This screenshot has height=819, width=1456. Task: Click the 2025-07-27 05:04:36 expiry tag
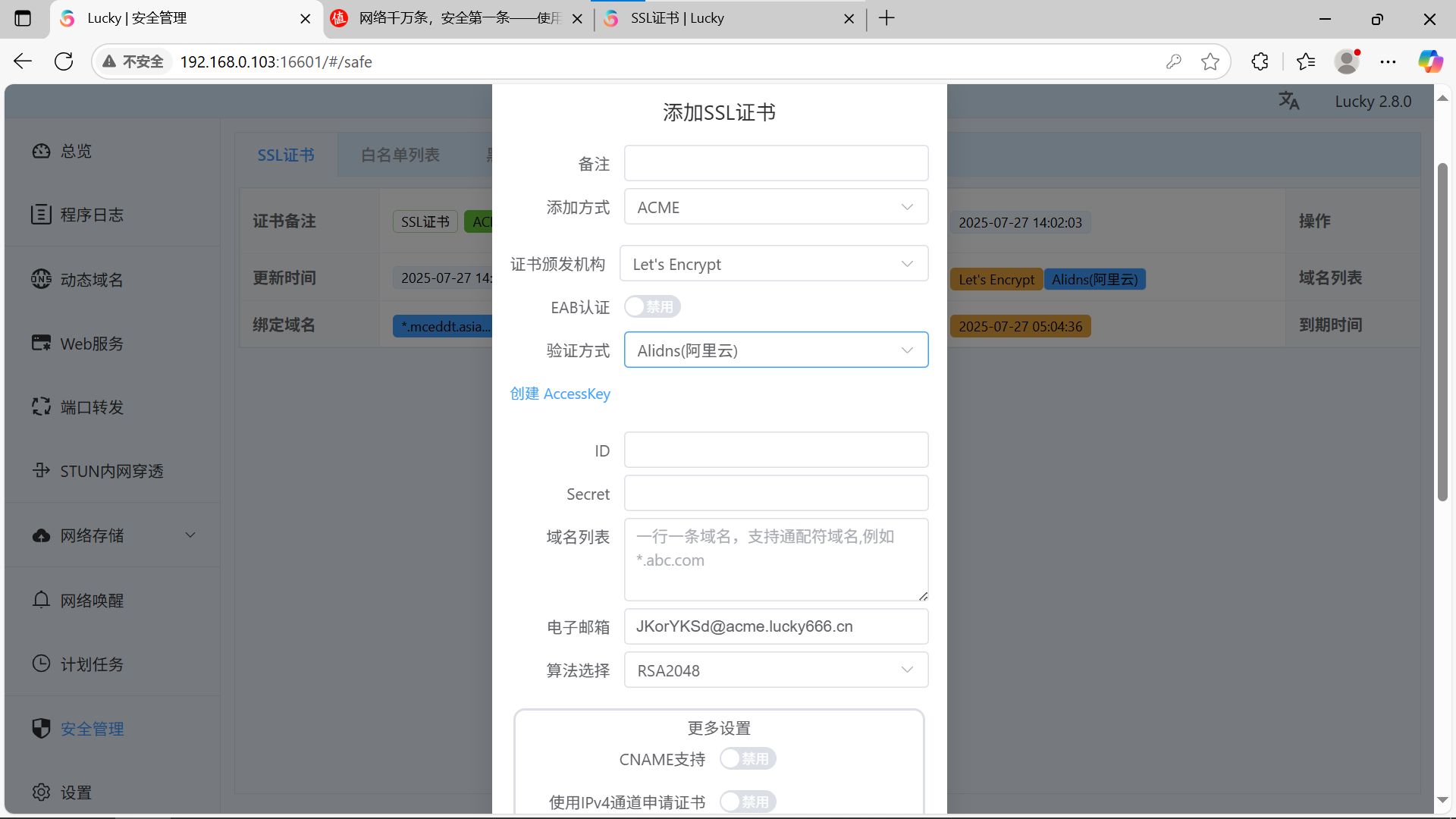pyautogui.click(x=1020, y=326)
